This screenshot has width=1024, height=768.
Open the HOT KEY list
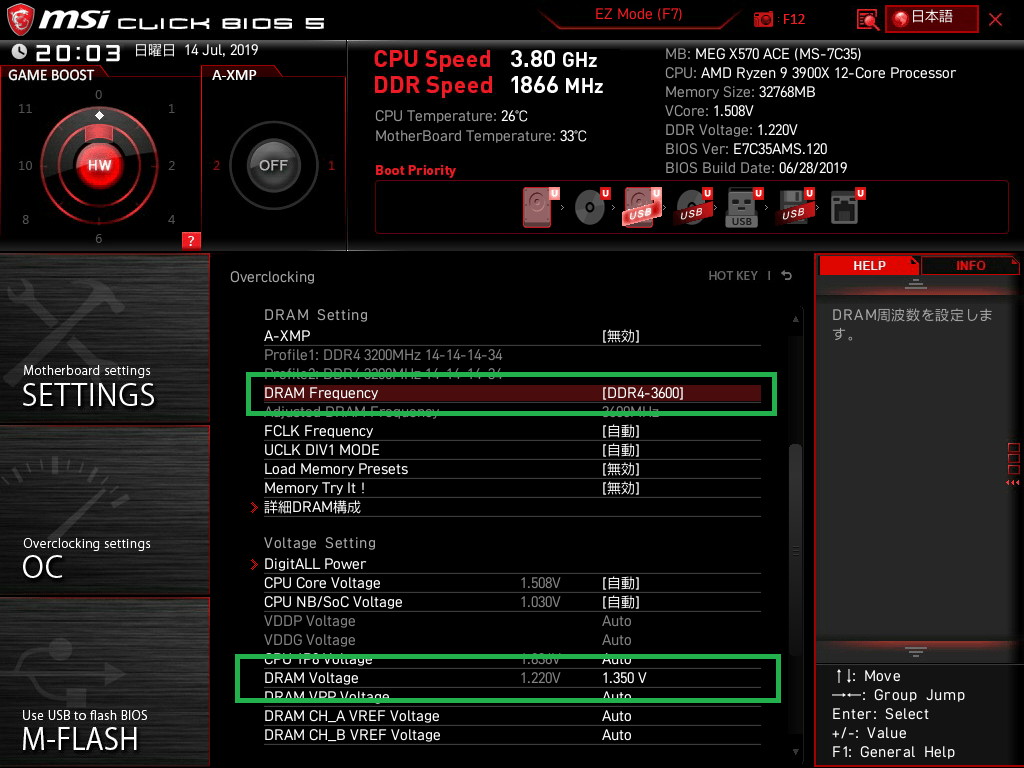tap(733, 276)
